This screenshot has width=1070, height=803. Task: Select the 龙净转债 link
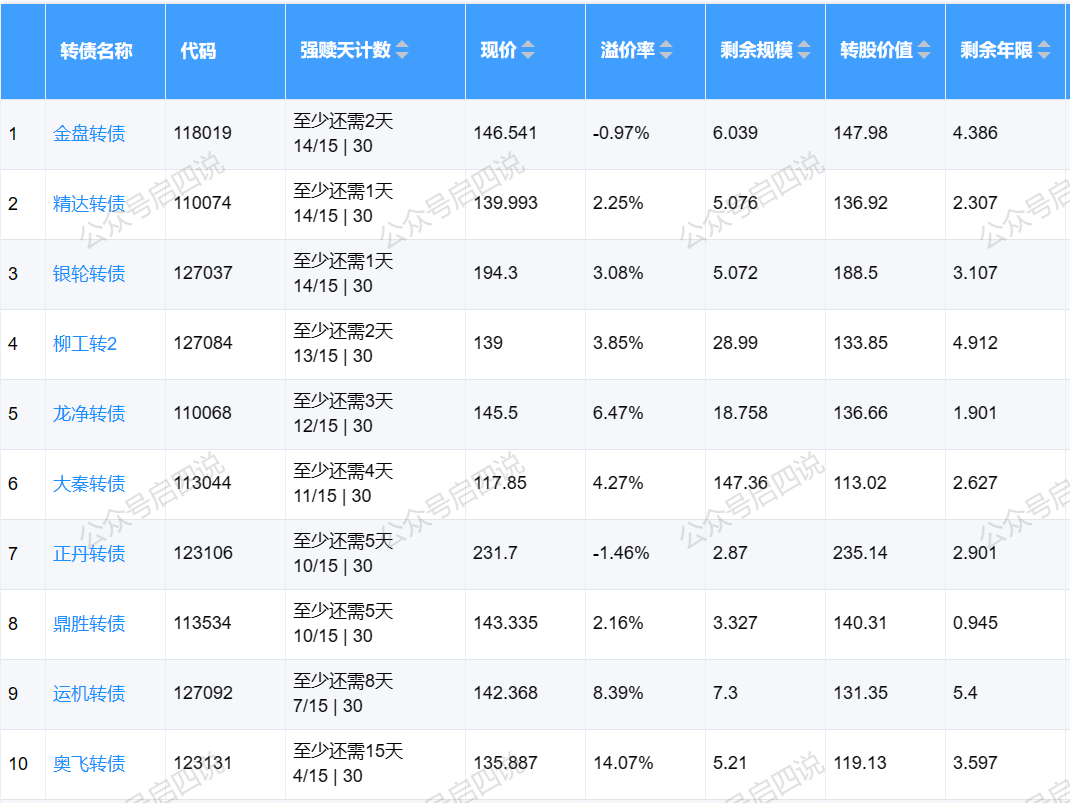pyautogui.click(x=89, y=414)
